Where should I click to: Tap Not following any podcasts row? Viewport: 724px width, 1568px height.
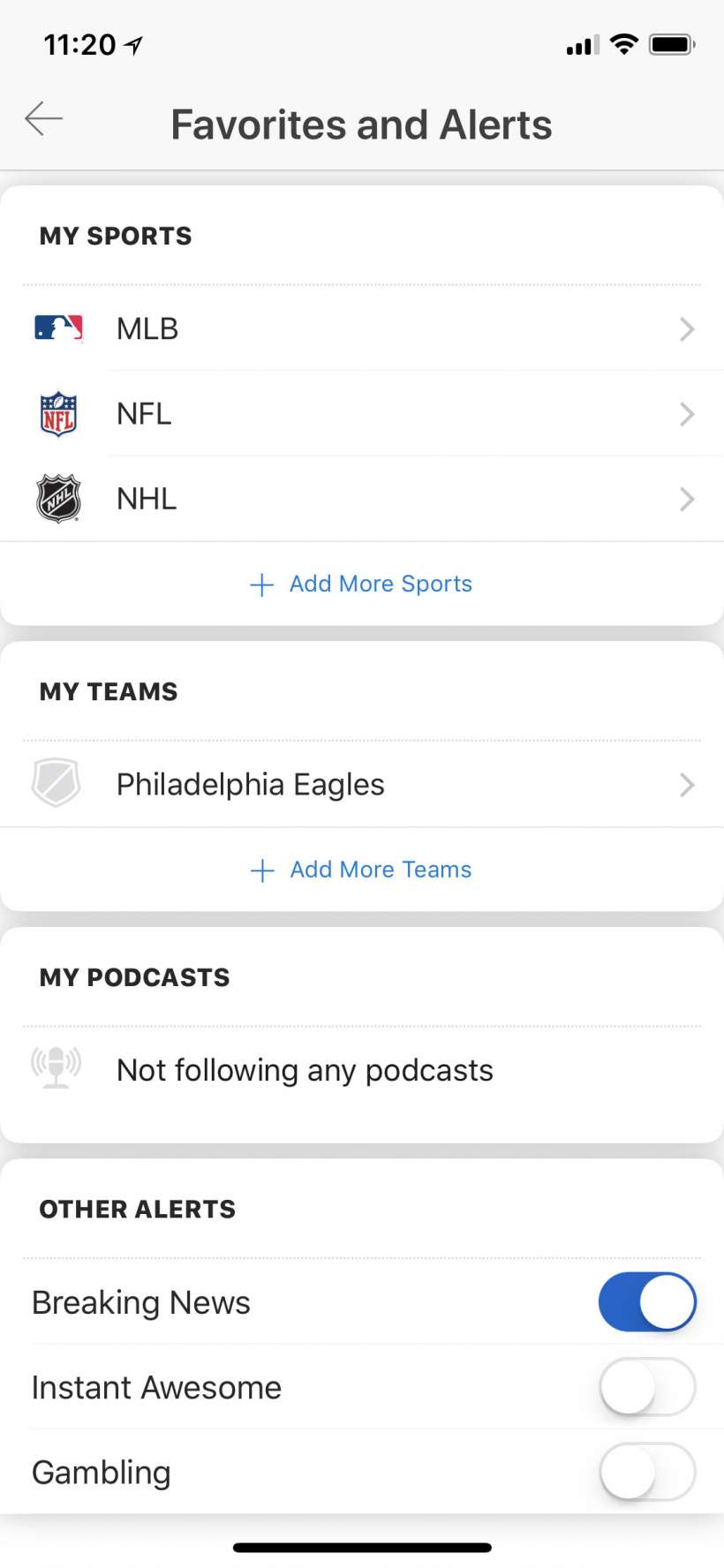[x=305, y=1071]
